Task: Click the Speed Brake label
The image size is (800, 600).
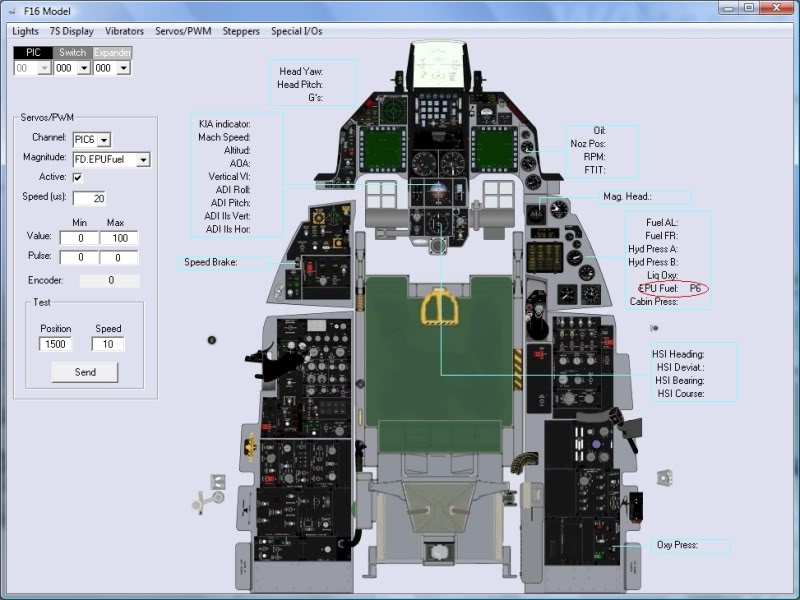Action: [x=211, y=262]
